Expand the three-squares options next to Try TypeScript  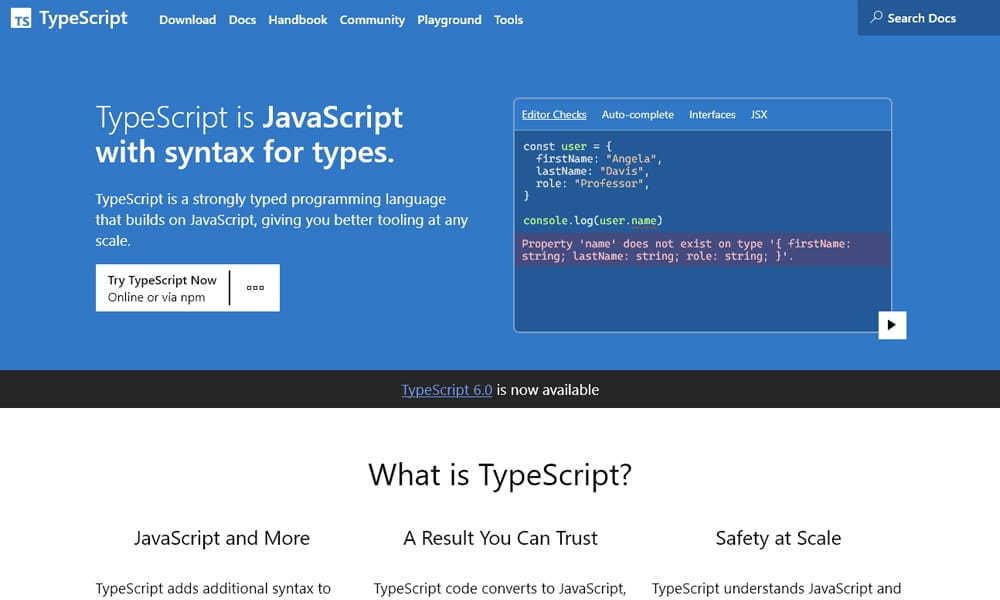(x=255, y=288)
